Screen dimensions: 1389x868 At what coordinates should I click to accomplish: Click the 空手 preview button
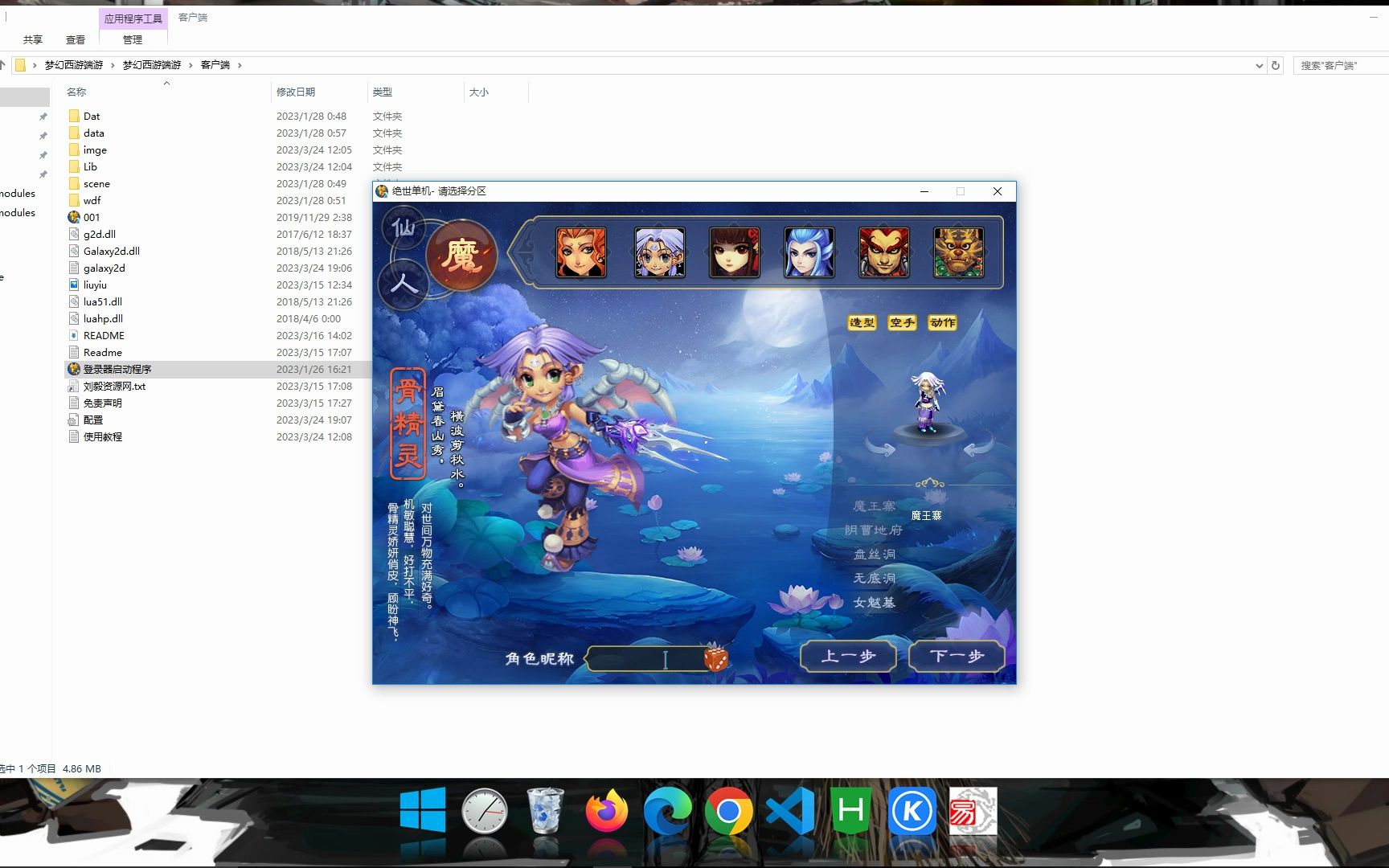coord(902,322)
